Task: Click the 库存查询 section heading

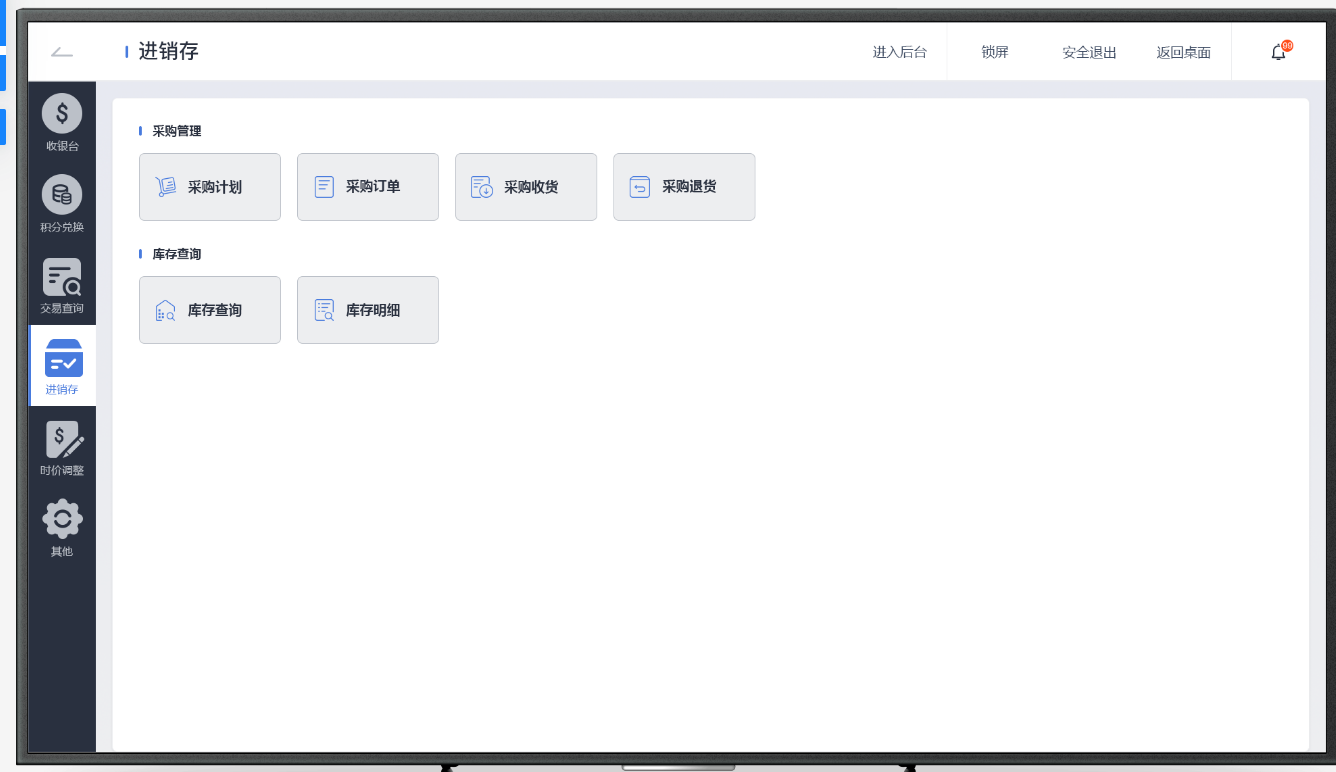Action: 177,254
